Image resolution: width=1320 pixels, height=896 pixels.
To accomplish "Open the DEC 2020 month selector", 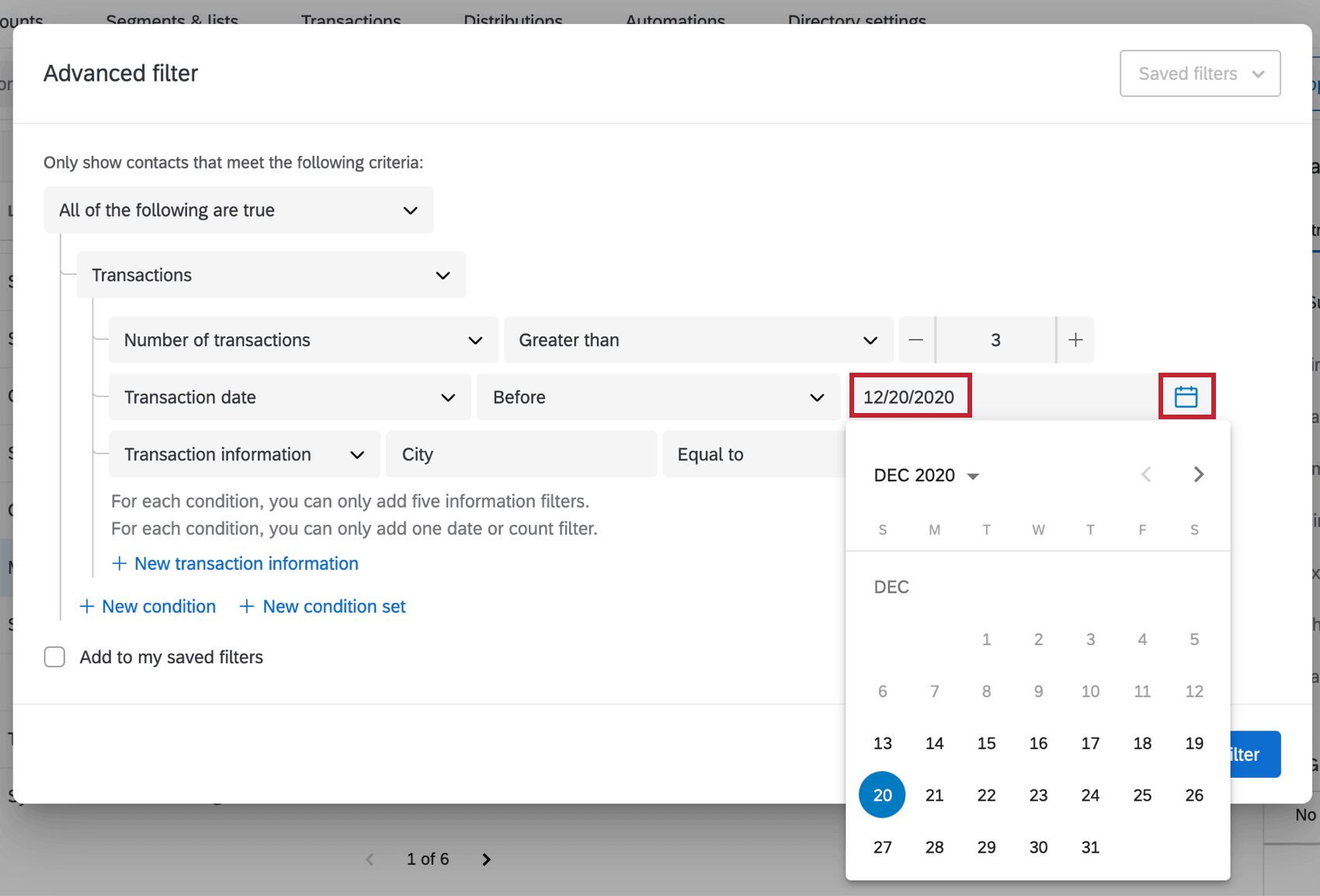I will tap(926, 474).
